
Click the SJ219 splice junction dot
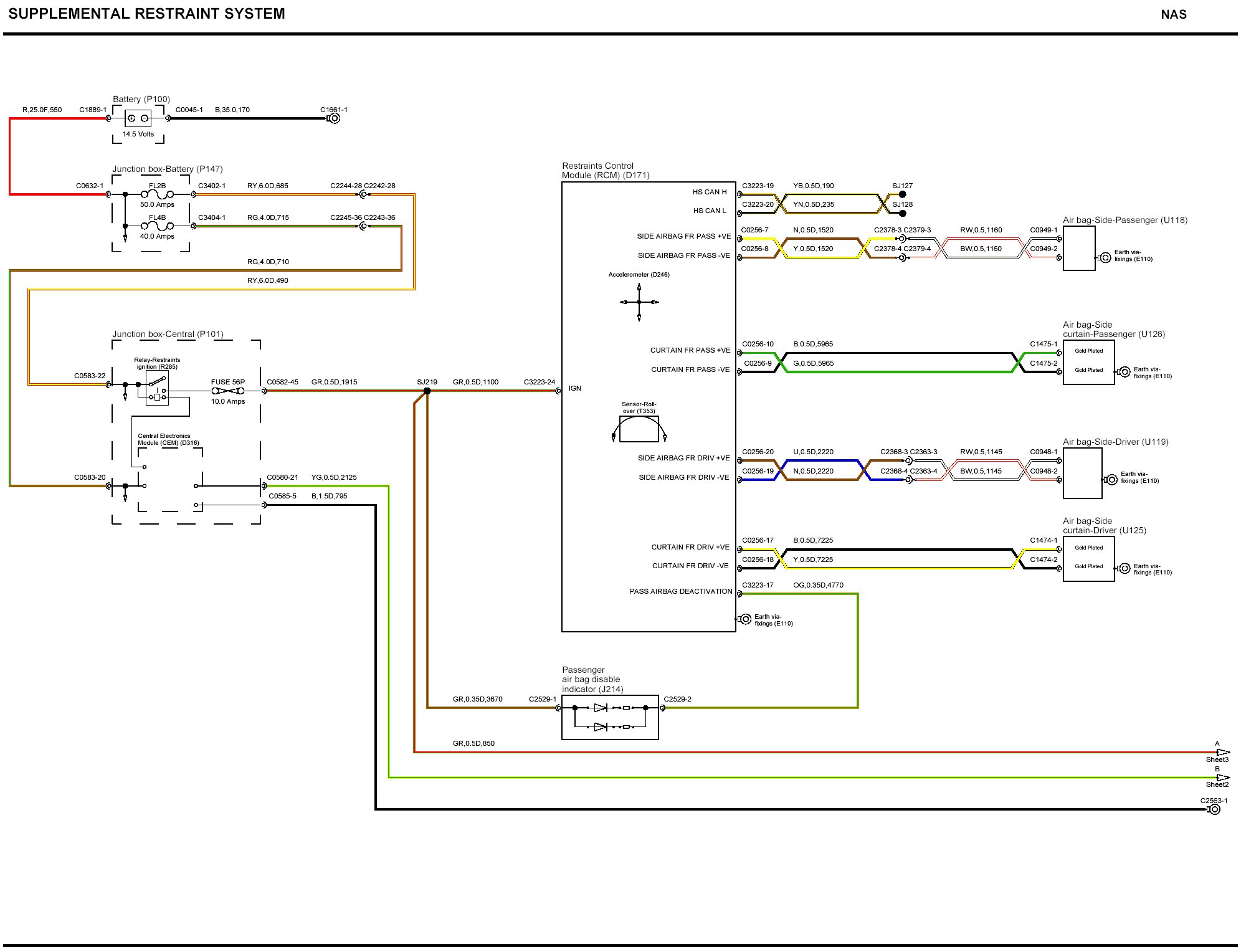[427, 391]
